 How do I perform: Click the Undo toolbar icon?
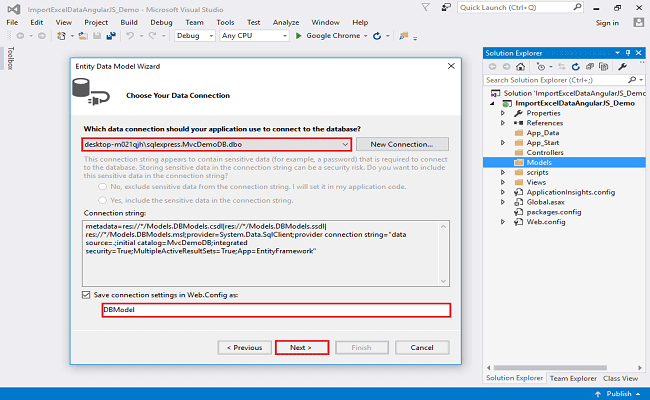[x=130, y=36]
